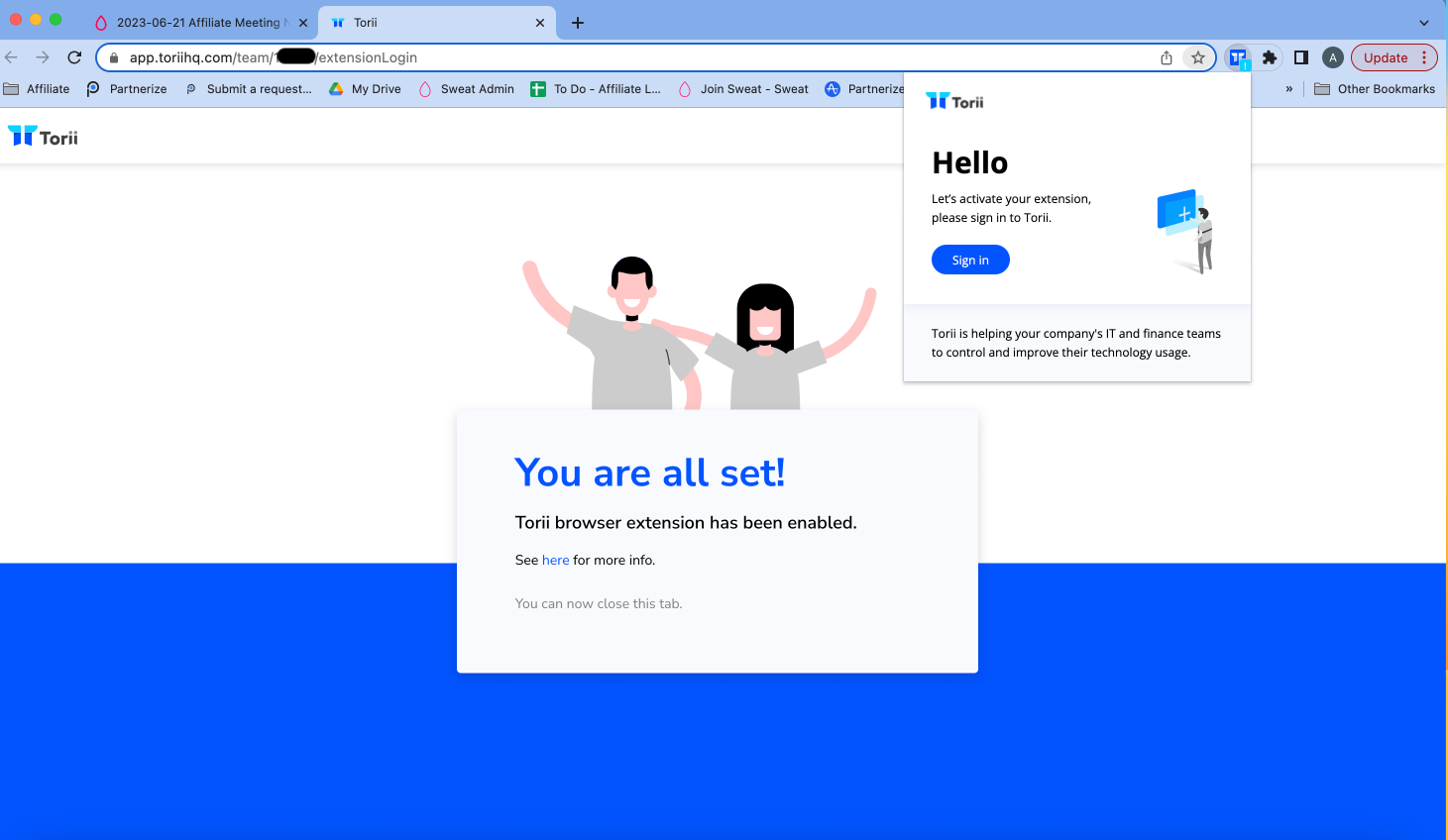Share this page icon in address bar
Viewport: 1448px width, 840px height.
[1167, 57]
